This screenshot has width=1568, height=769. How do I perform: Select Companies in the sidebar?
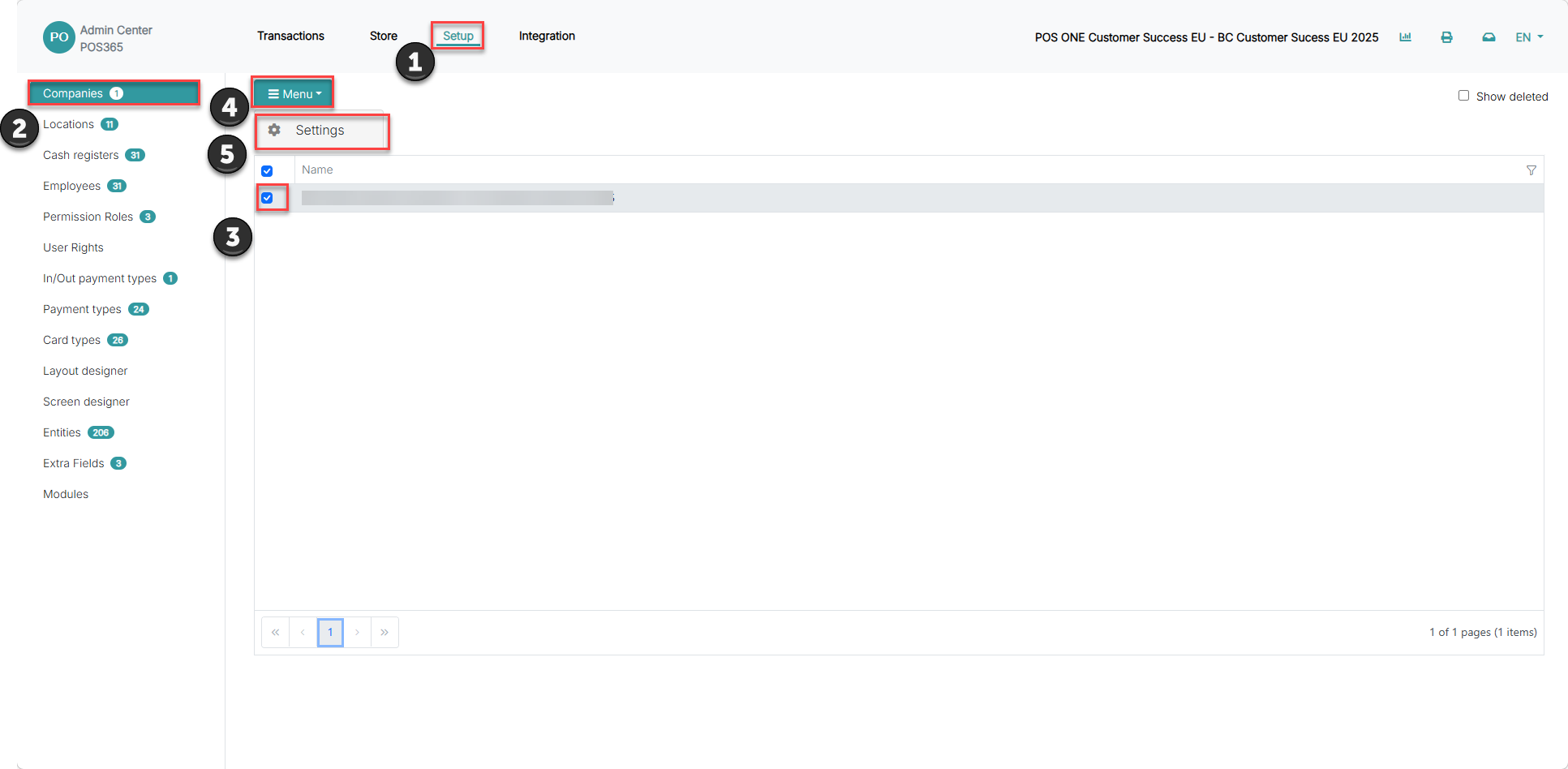[114, 93]
